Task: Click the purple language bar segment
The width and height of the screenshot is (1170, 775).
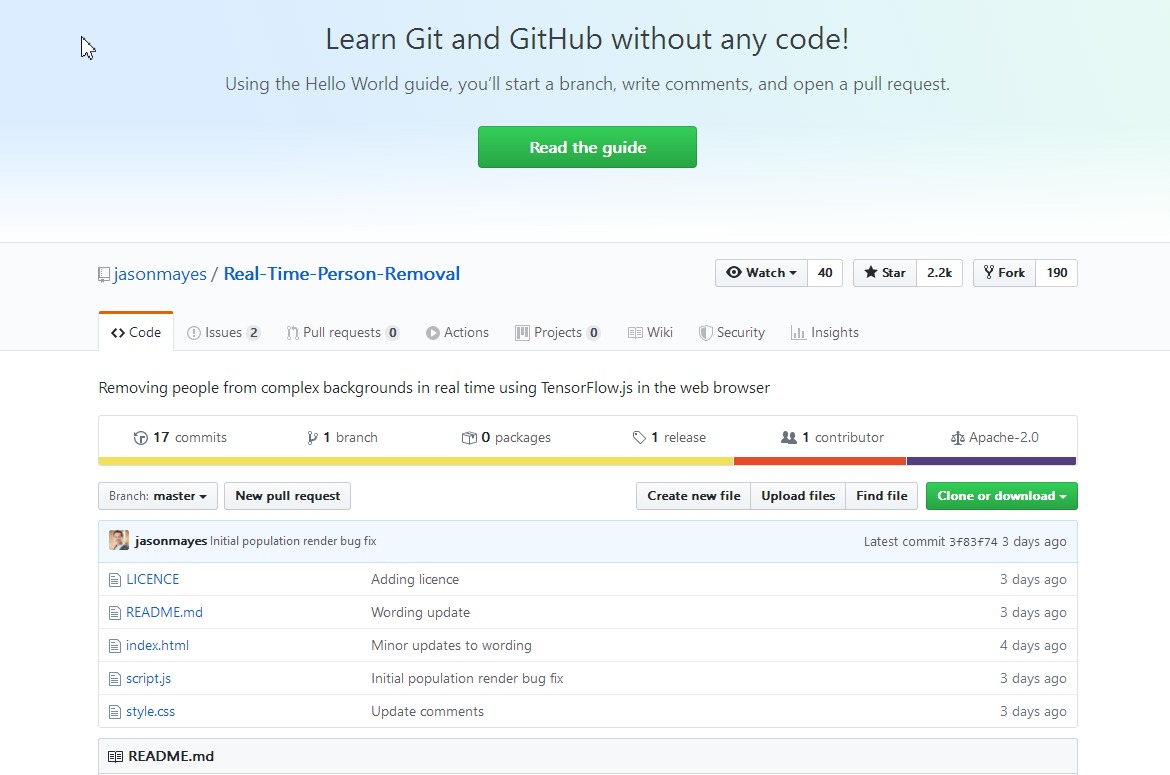Action: (x=992, y=461)
